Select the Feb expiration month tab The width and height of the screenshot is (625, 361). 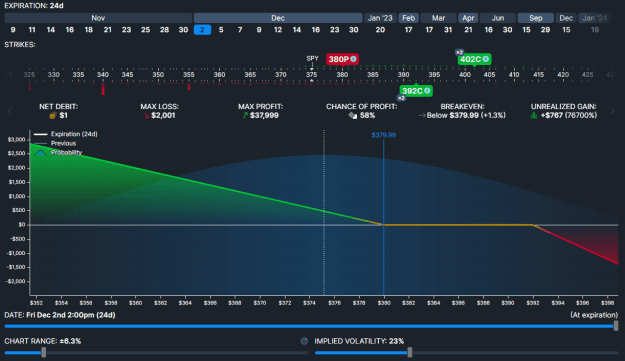tap(409, 18)
